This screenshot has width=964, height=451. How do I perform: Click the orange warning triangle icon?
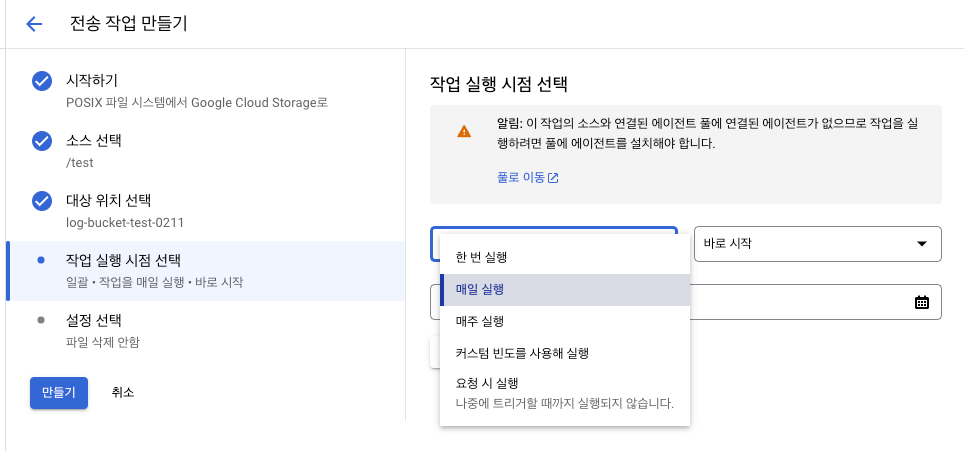click(x=464, y=131)
